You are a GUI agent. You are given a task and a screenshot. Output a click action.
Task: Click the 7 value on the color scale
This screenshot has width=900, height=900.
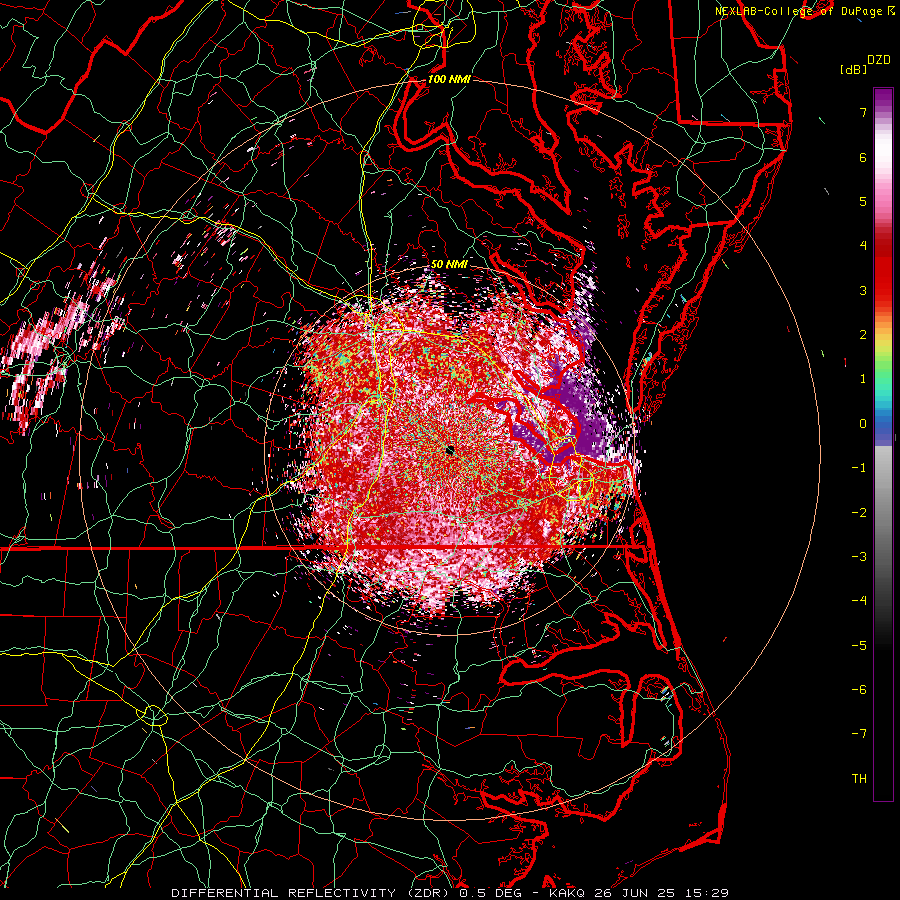[863, 112]
